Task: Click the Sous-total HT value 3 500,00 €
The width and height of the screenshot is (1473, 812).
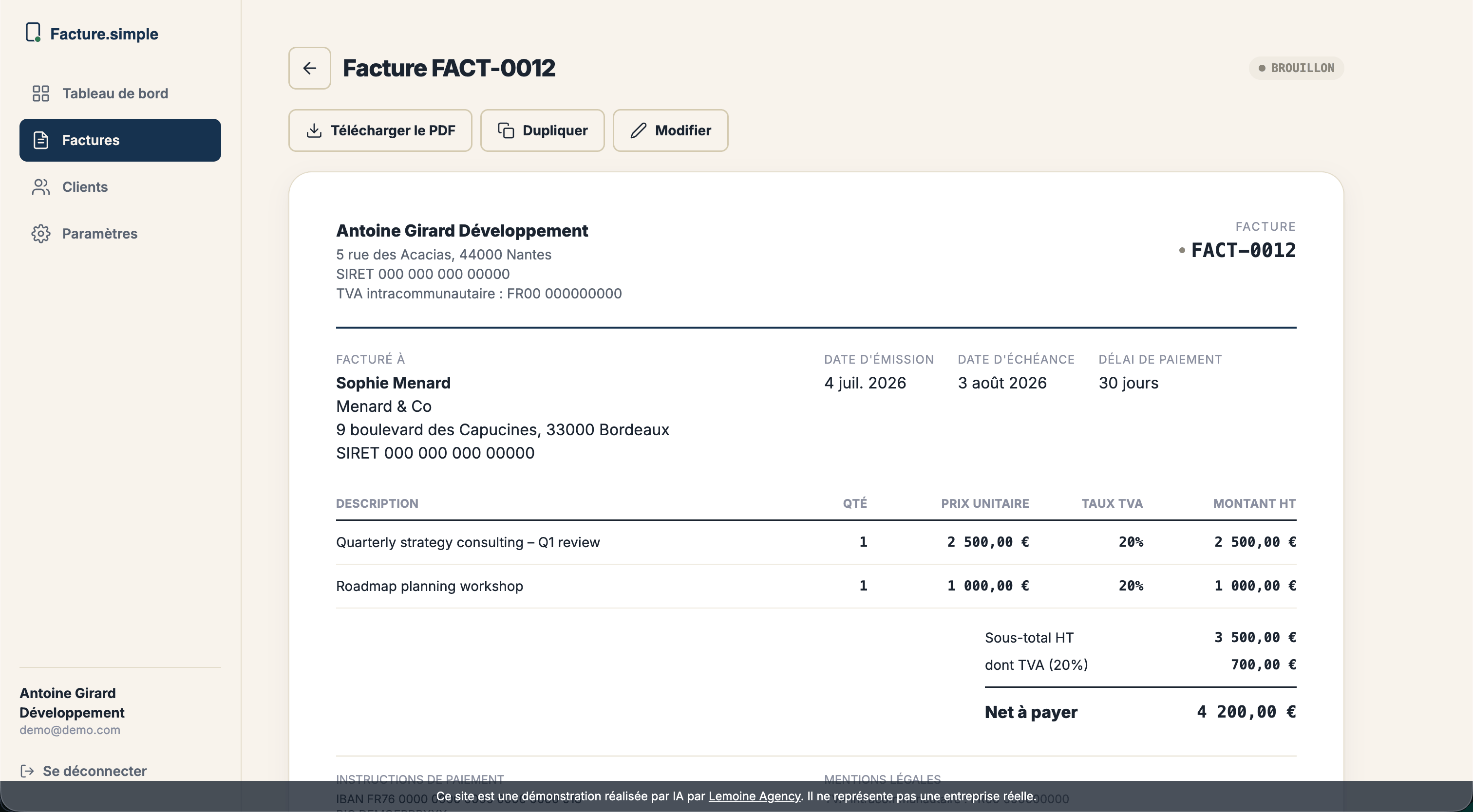Action: click(x=1255, y=637)
